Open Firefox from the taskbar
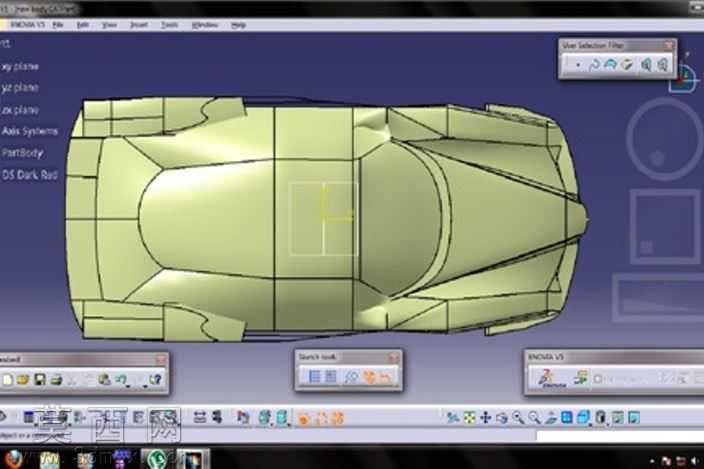The height and width of the screenshot is (469, 704). click(13, 459)
